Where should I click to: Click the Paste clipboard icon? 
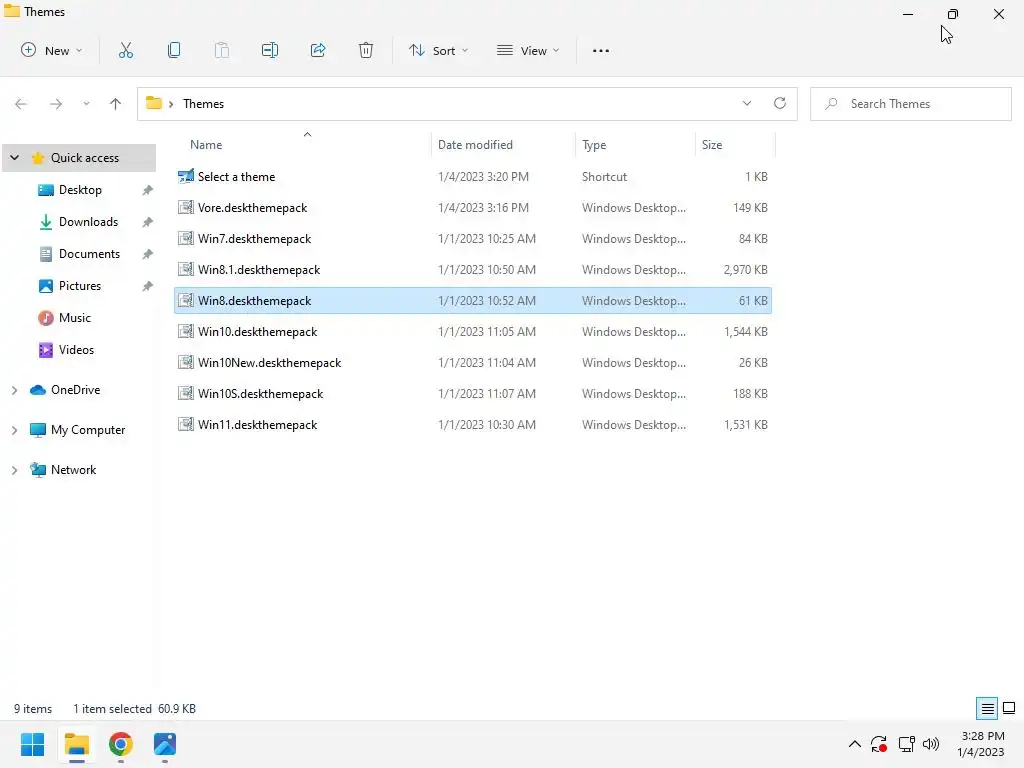tap(222, 50)
